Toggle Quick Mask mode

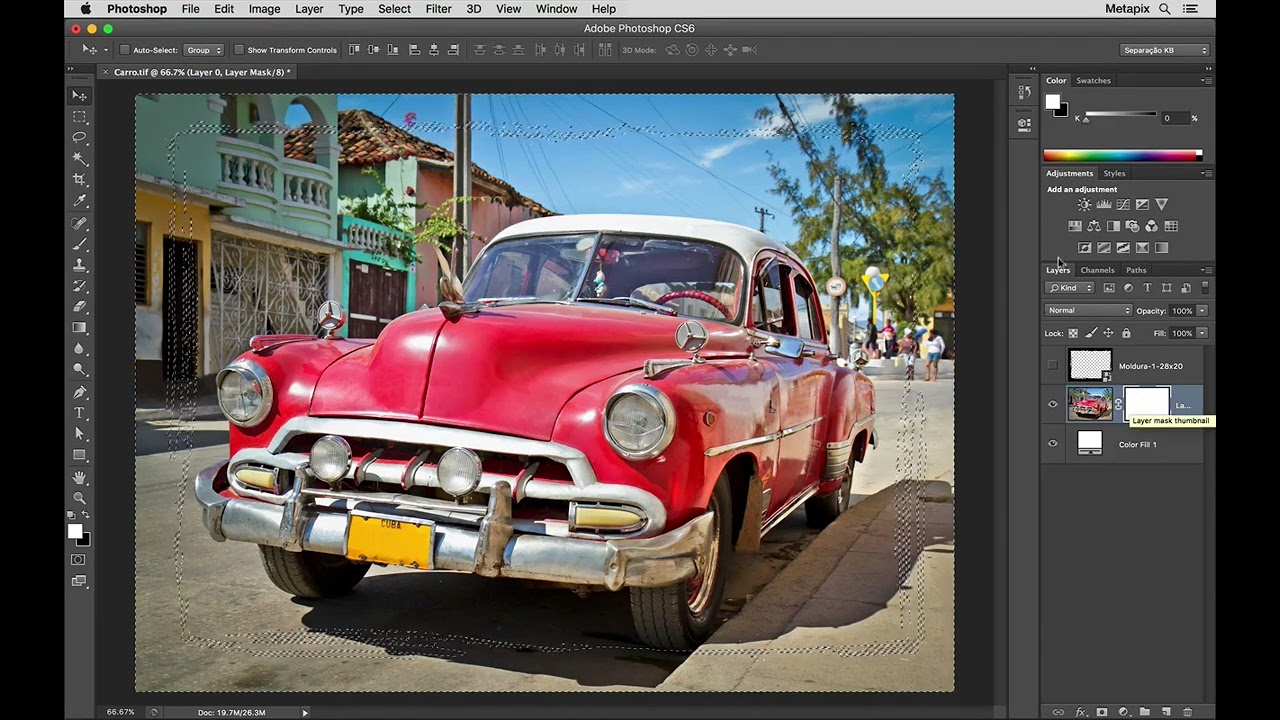[79, 560]
